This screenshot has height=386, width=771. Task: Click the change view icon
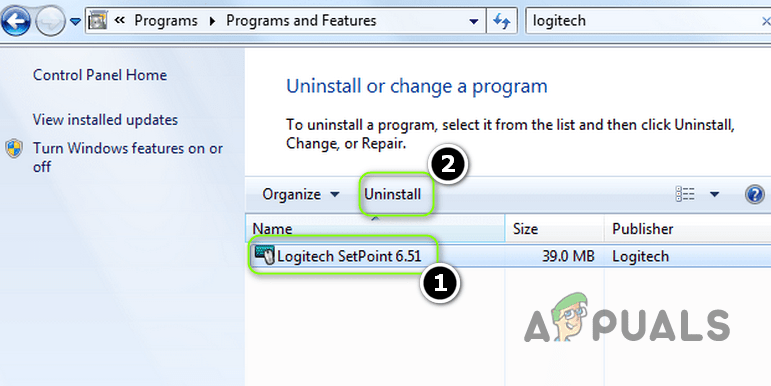coord(685,194)
